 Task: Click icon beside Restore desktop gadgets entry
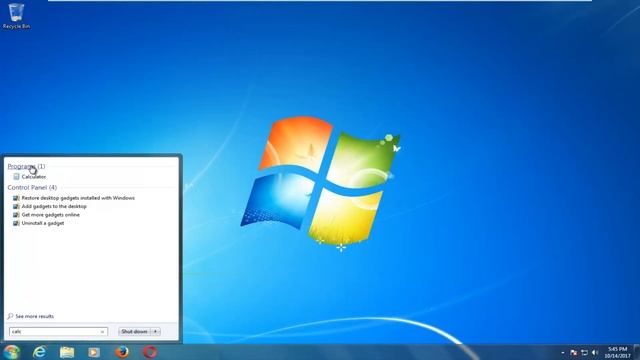[16, 198]
